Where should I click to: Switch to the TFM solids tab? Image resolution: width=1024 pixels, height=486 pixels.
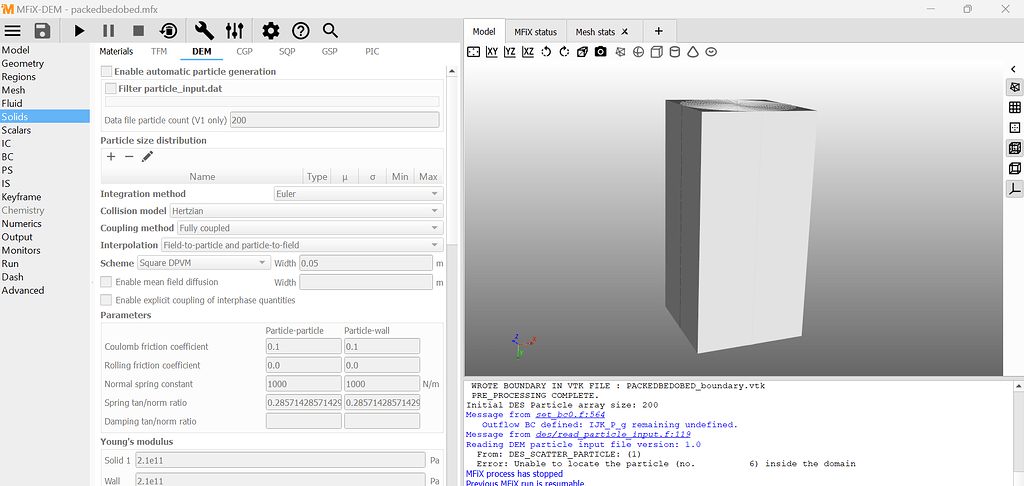pos(159,51)
